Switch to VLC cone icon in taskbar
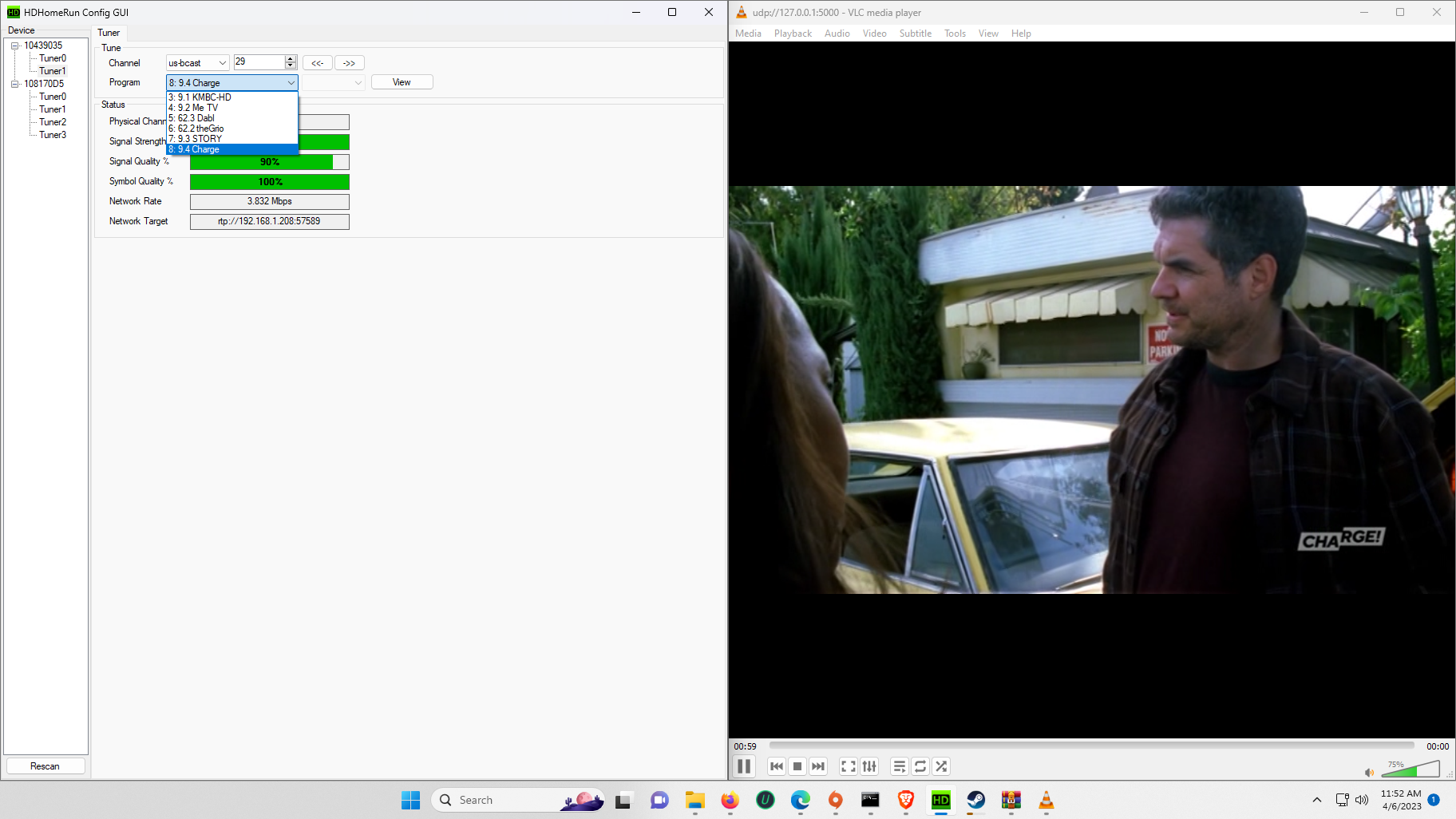The height and width of the screenshot is (819, 1456). 1046,800
